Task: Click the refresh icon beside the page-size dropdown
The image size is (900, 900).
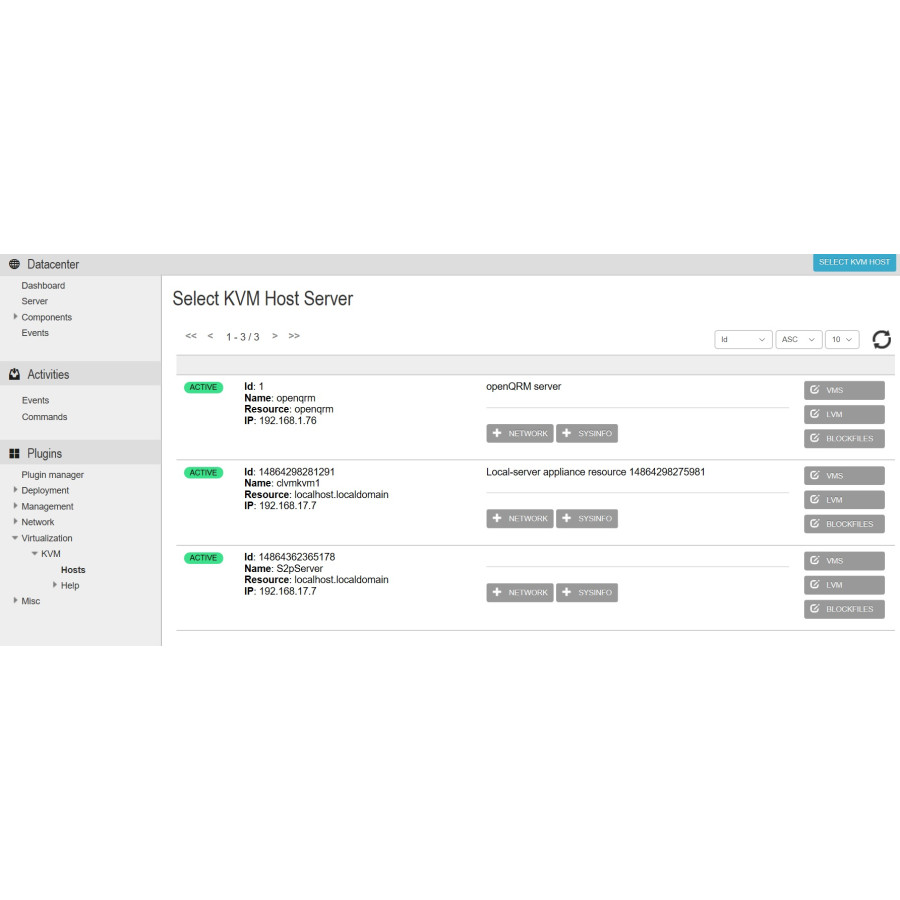Action: [x=881, y=340]
